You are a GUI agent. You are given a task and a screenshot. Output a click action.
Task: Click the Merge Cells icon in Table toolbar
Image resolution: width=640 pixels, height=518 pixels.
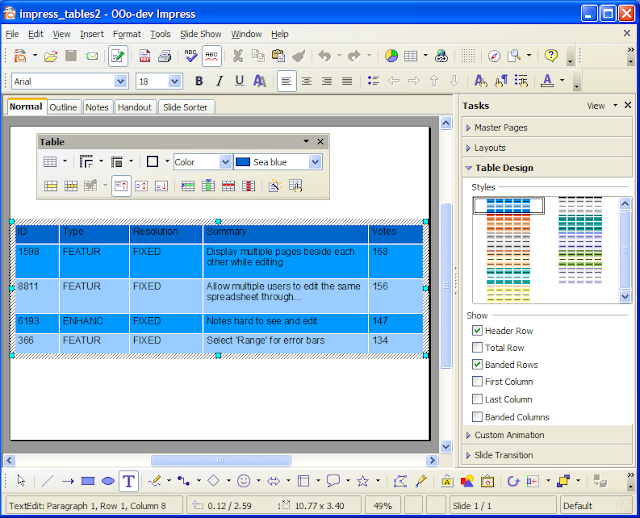click(51, 186)
